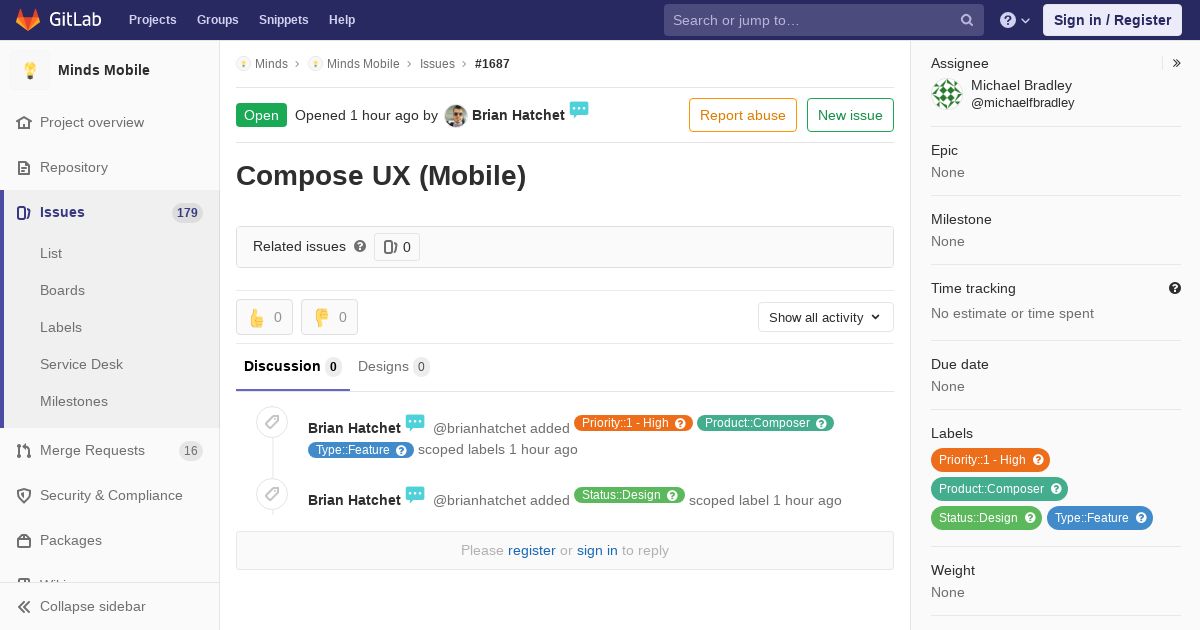This screenshot has height=630, width=1200.
Task: Click Collapse sidebar double-chevron icon
Action: pyautogui.click(x=24, y=606)
